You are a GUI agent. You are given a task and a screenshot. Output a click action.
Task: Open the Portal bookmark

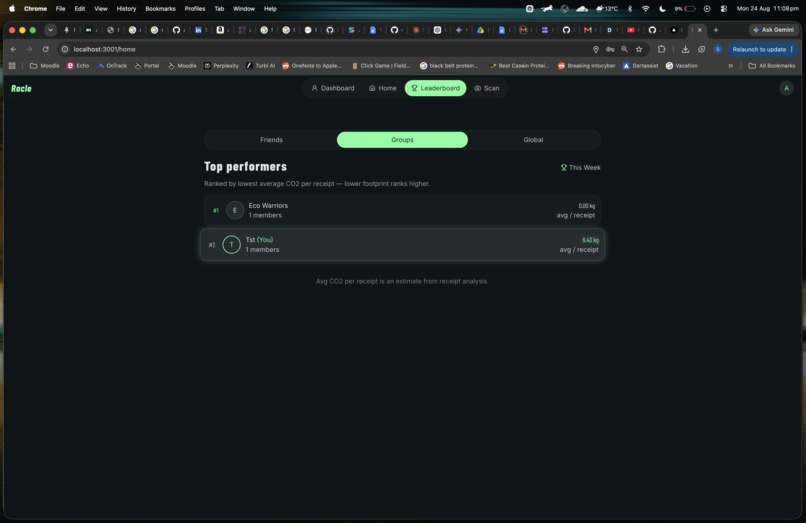147,66
